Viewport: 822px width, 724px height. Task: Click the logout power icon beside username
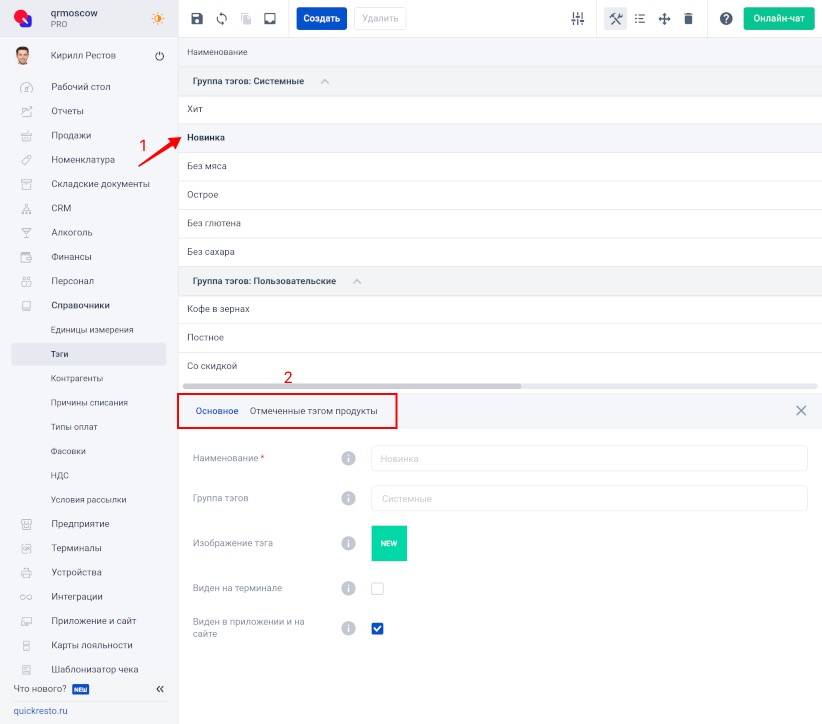[159, 57]
